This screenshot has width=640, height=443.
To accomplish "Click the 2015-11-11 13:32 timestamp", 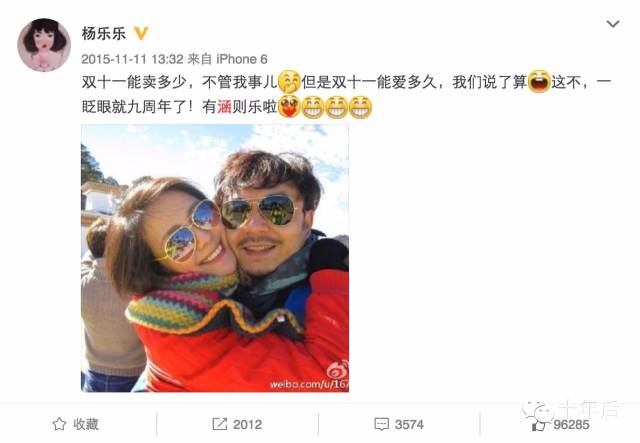I will pyautogui.click(x=132, y=59).
